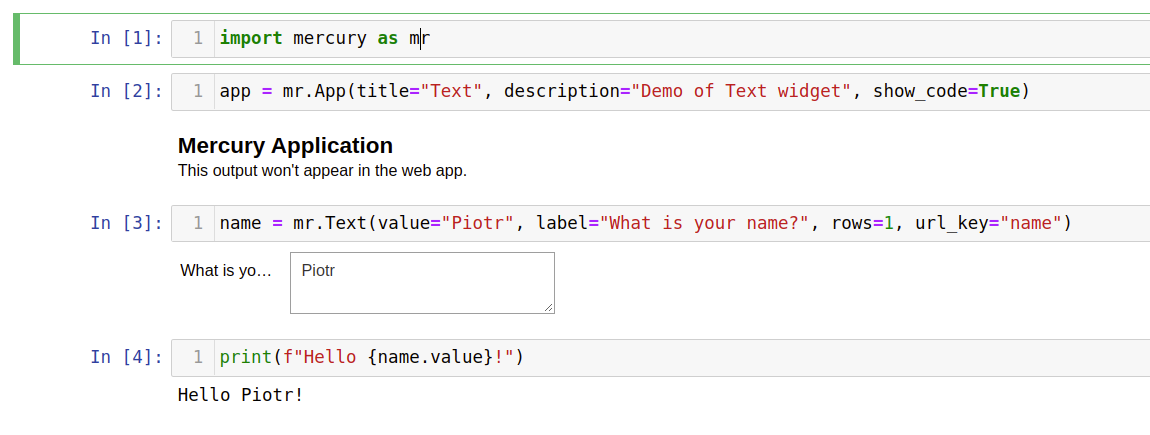1150x435 pixels.
Task: Click the Mercury Application output heading
Action: coord(285,146)
